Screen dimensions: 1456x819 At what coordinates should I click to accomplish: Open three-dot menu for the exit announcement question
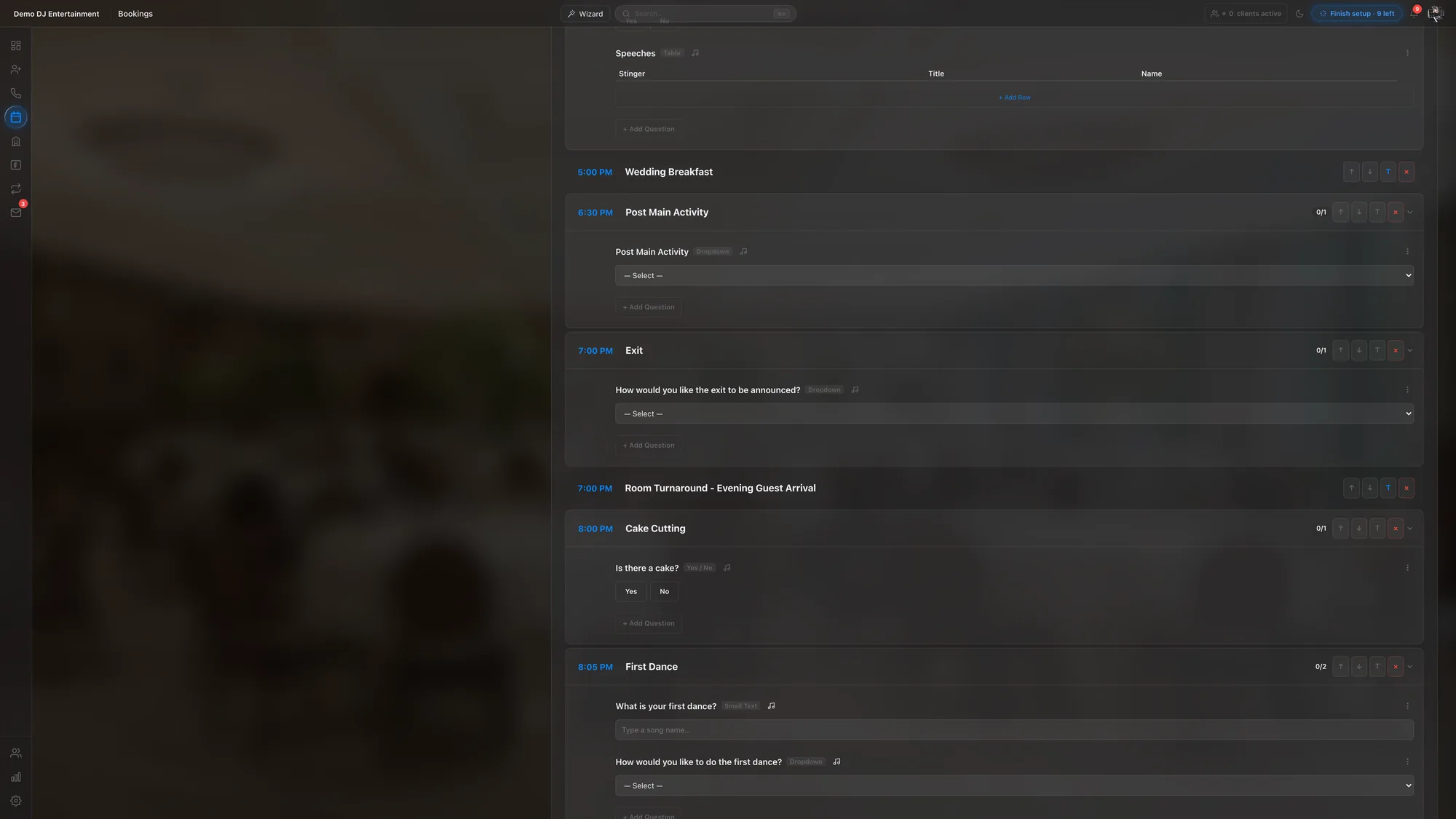[x=1407, y=390]
